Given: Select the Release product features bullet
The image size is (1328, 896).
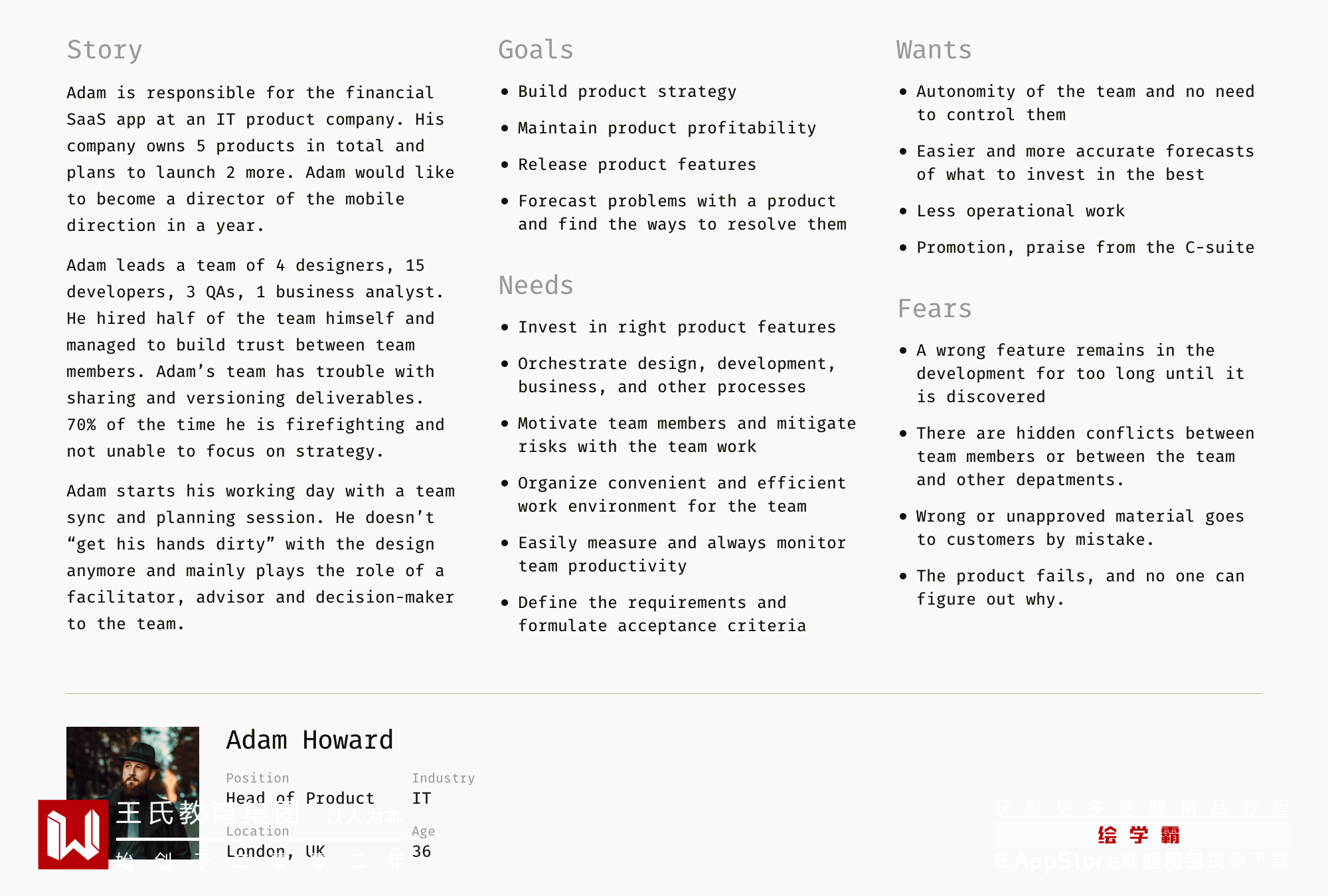Looking at the screenshot, I should point(637,165).
